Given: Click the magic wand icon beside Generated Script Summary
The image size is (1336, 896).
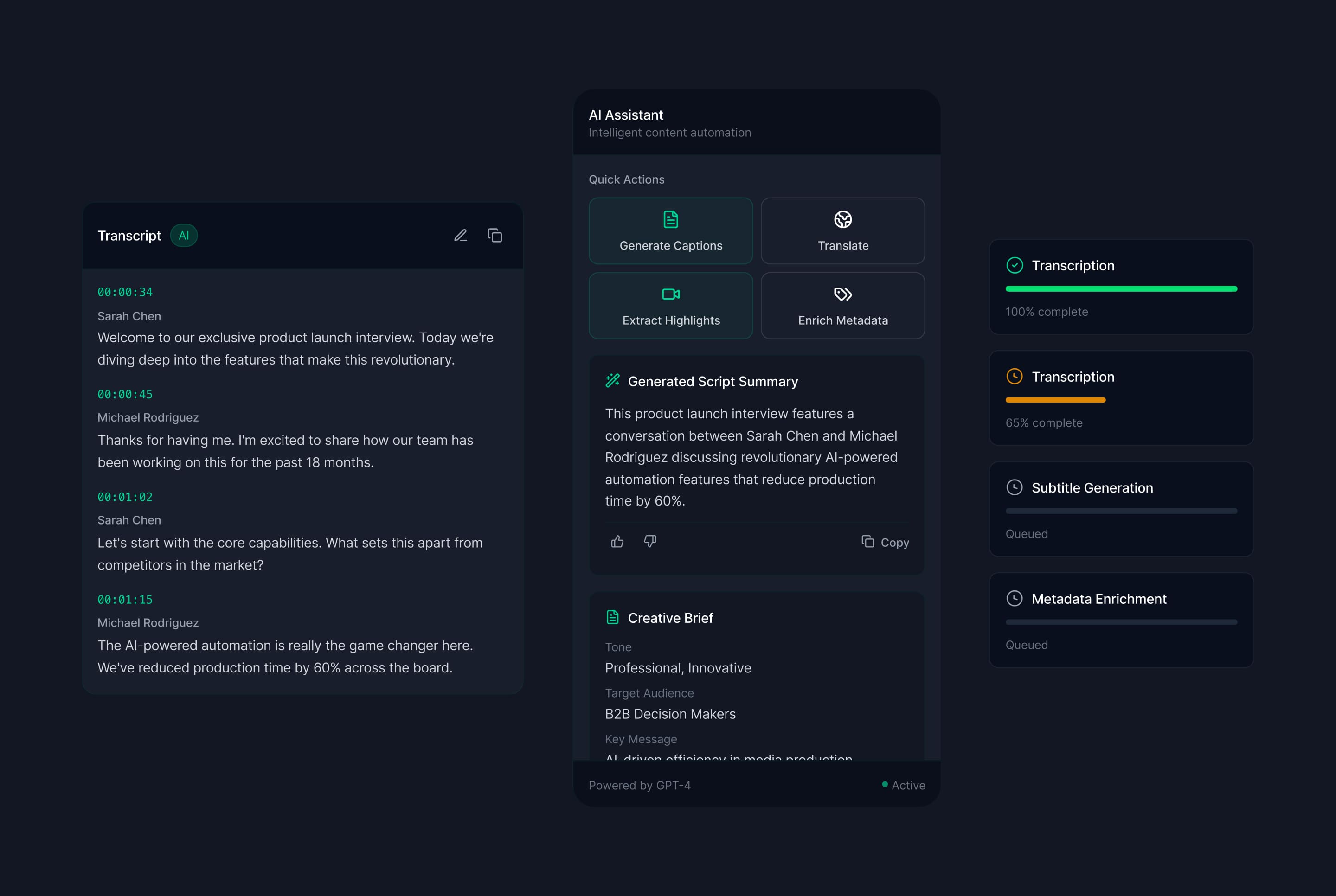Looking at the screenshot, I should click(613, 381).
